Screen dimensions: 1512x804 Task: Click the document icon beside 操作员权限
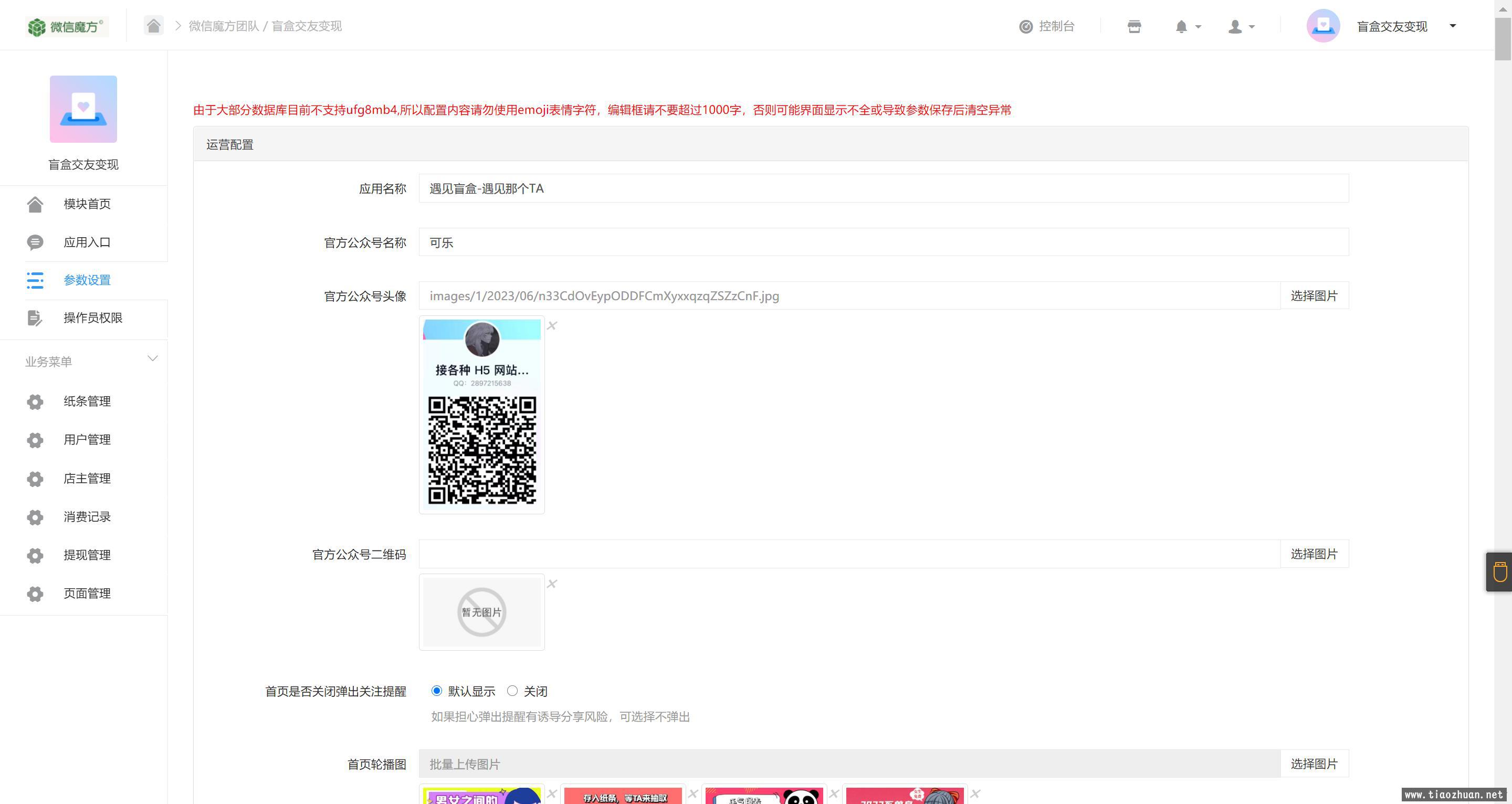(35, 318)
